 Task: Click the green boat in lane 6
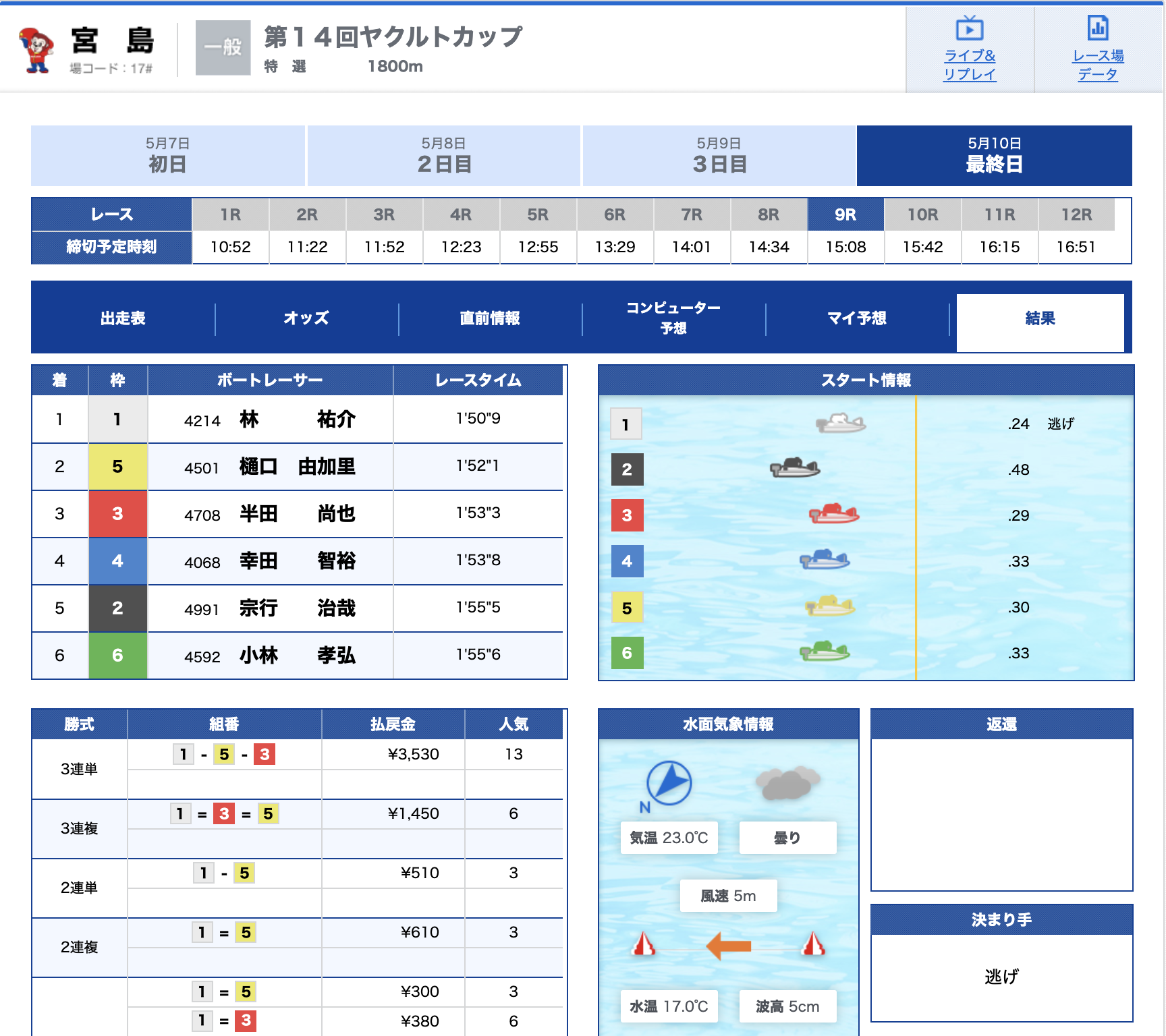coord(825,652)
